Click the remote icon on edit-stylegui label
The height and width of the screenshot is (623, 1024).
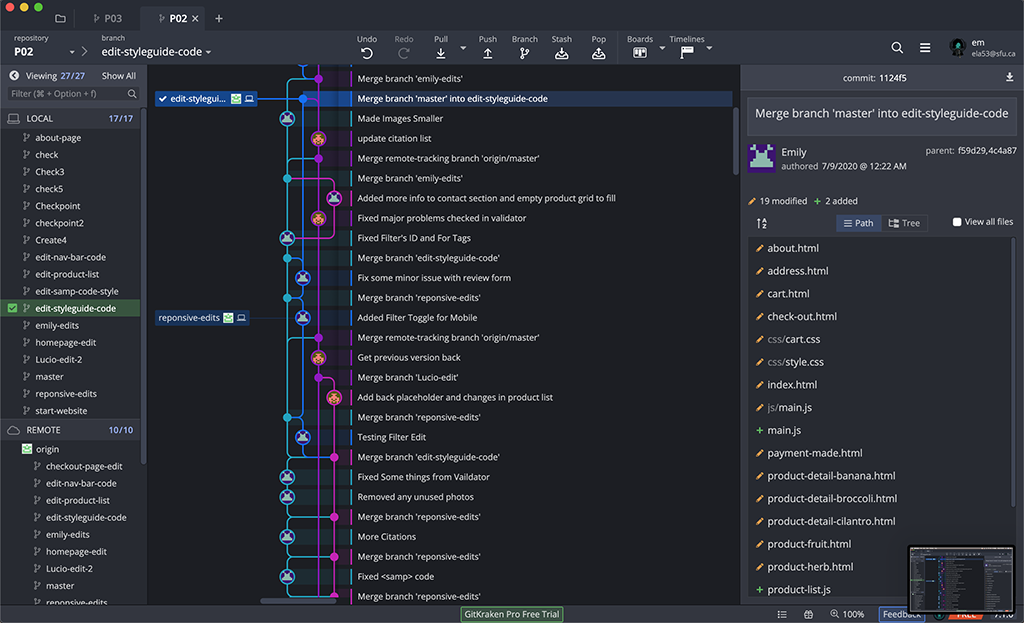[x=236, y=99]
